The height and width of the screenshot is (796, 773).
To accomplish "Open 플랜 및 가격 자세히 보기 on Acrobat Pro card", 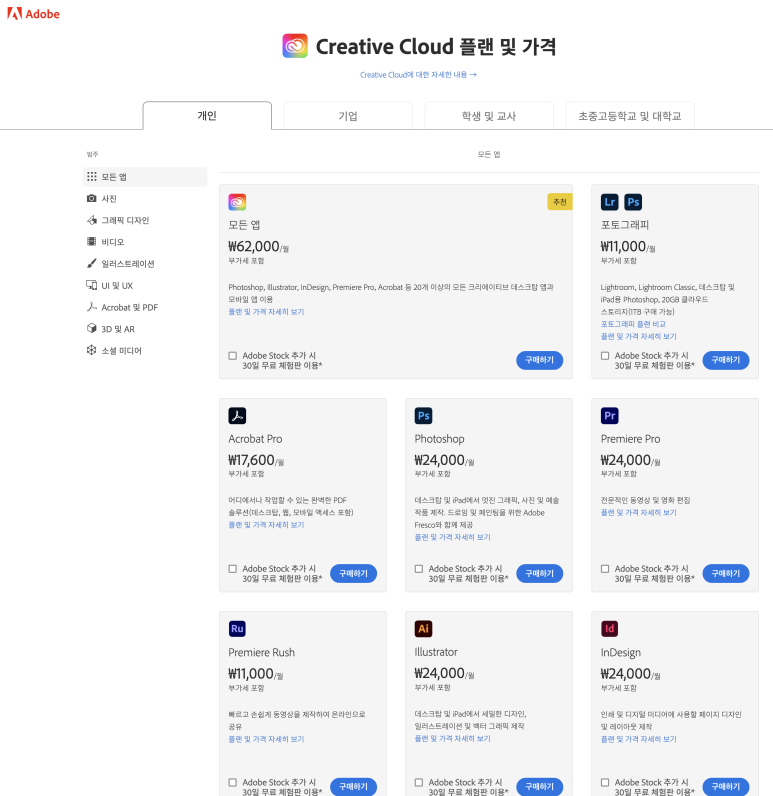I will click(266, 525).
